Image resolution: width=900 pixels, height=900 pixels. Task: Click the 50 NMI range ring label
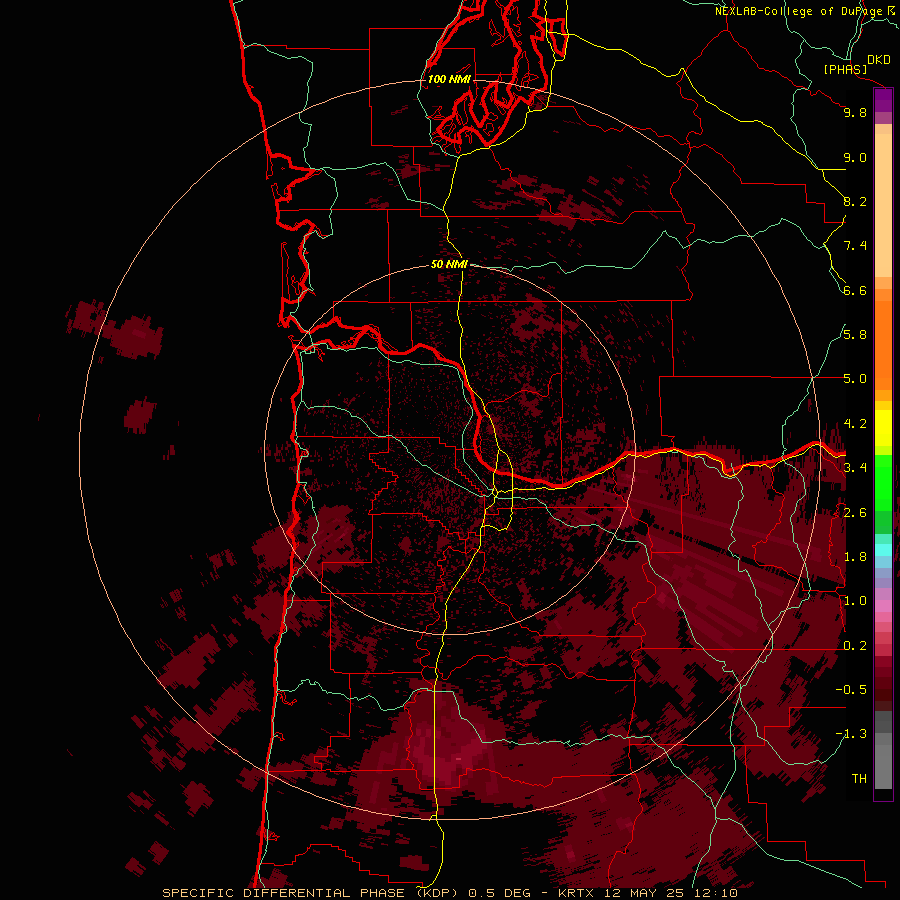[x=449, y=264]
